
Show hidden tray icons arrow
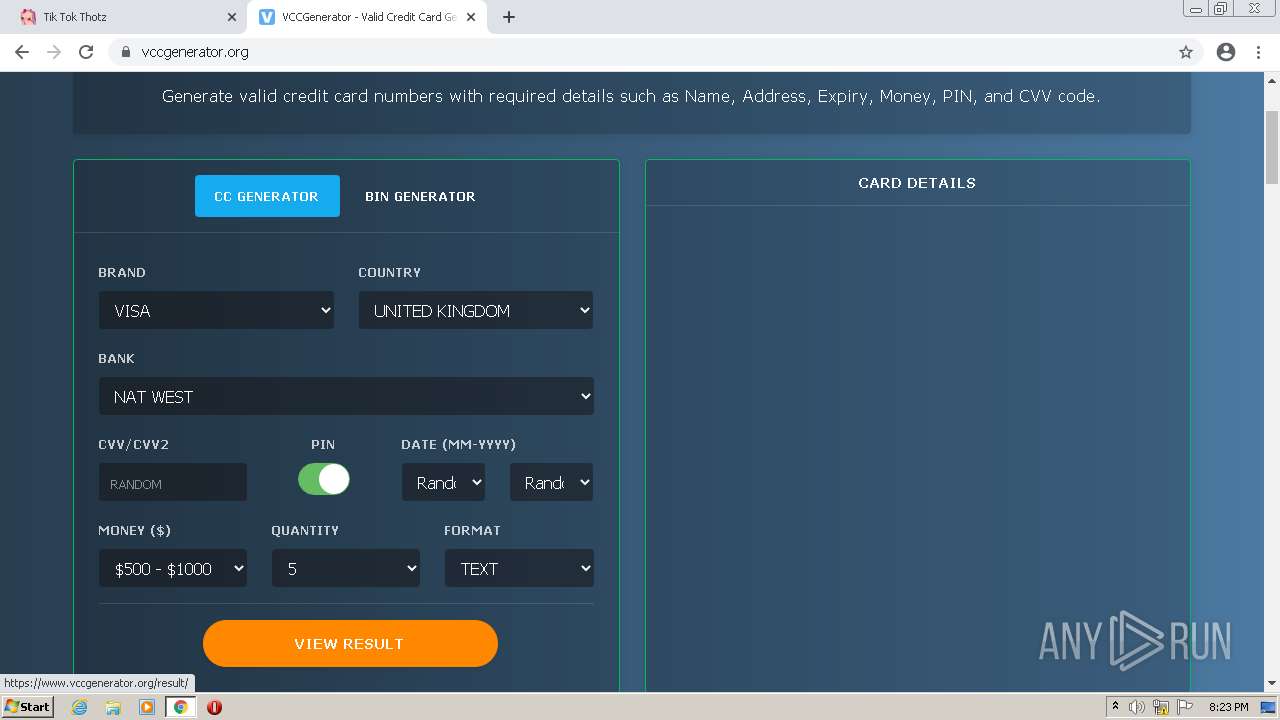coord(1115,707)
